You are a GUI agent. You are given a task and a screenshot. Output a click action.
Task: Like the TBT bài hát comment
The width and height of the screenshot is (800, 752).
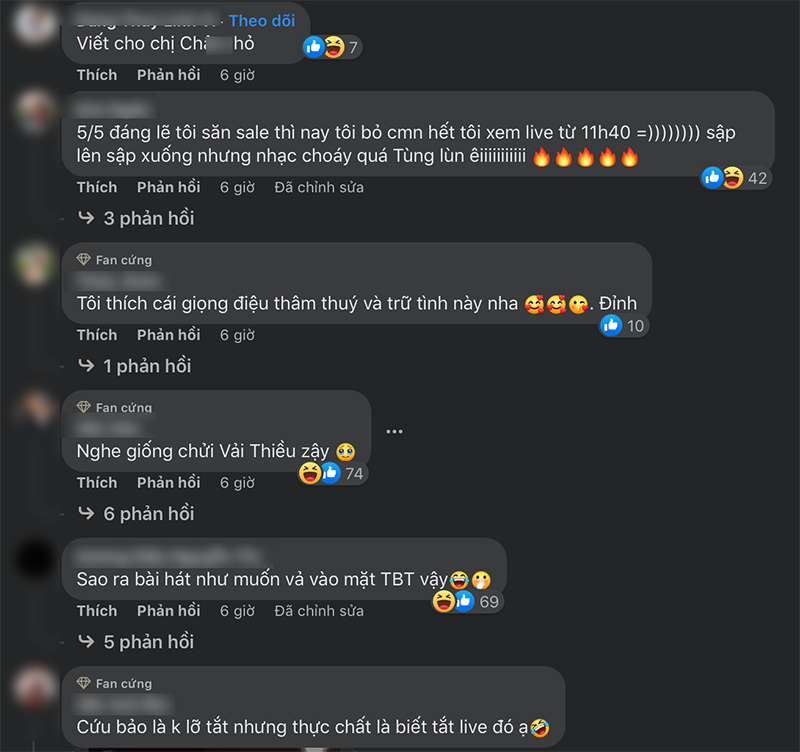[97, 611]
